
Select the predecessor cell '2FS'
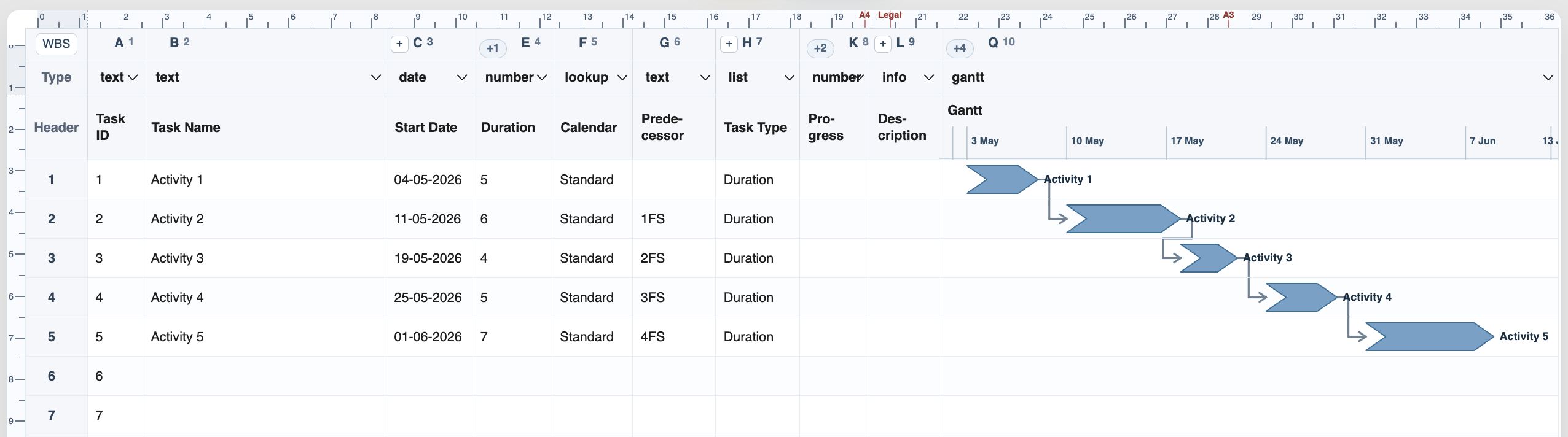point(674,258)
